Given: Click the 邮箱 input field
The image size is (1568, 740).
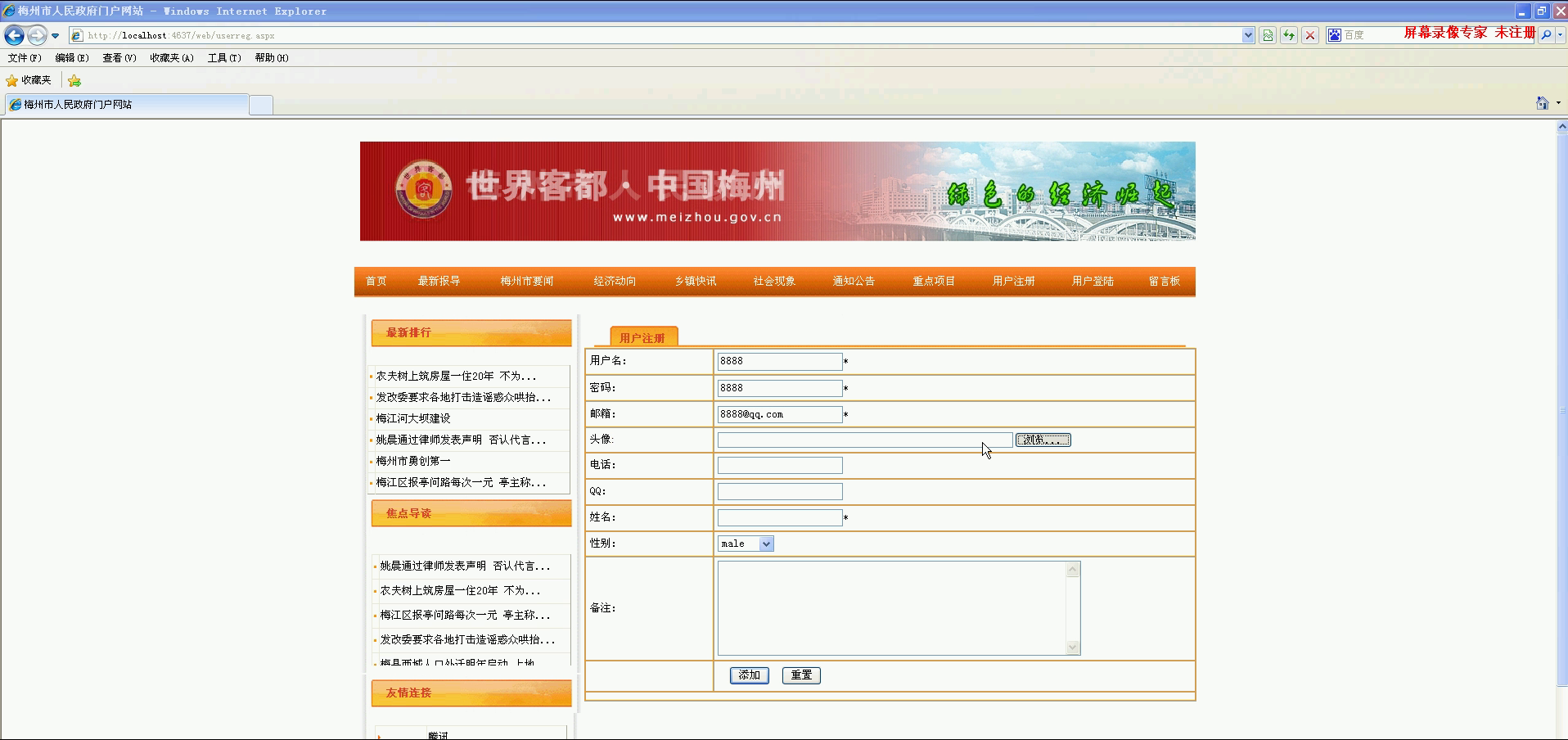Looking at the screenshot, I should click(780, 414).
